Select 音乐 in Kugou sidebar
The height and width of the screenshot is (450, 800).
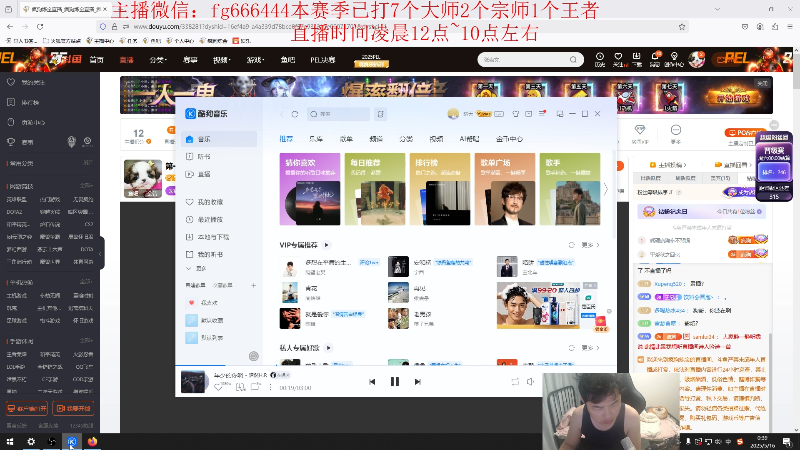pyautogui.click(x=219, y=139)
